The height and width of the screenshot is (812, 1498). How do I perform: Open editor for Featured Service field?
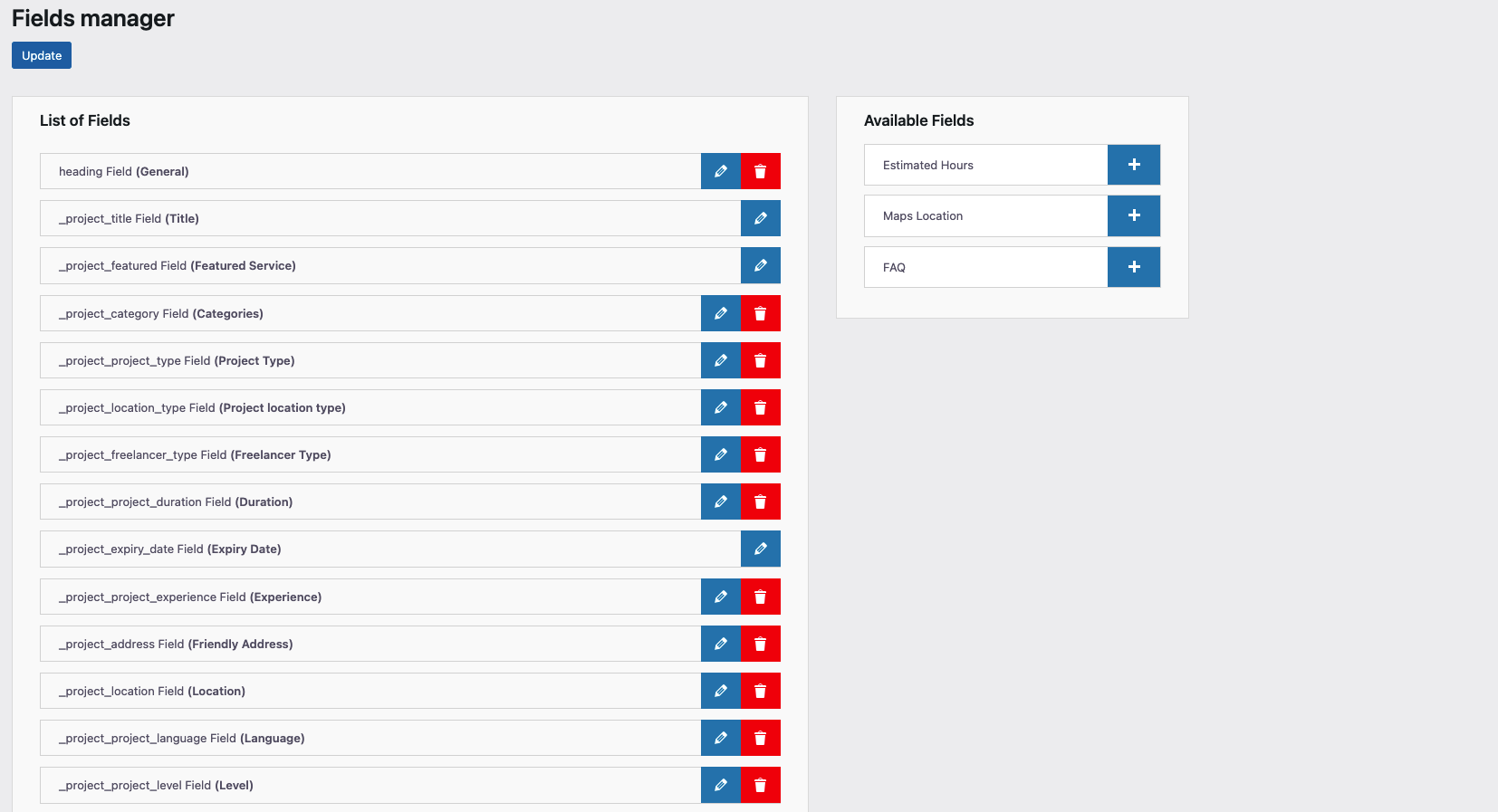[760, 265]
